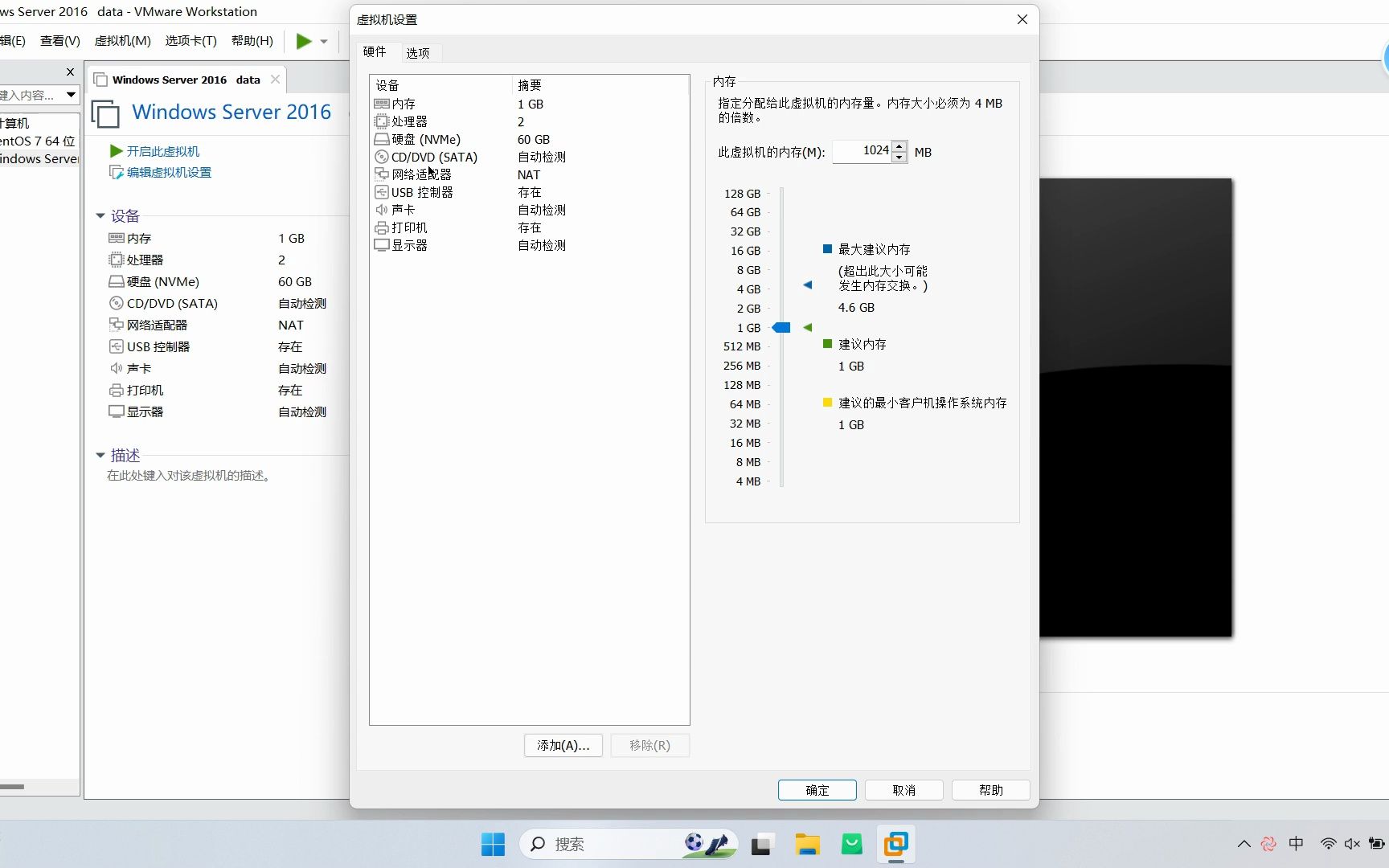
Task: Decrease memory with the spinner down arrow
Action: pos(899,158)
